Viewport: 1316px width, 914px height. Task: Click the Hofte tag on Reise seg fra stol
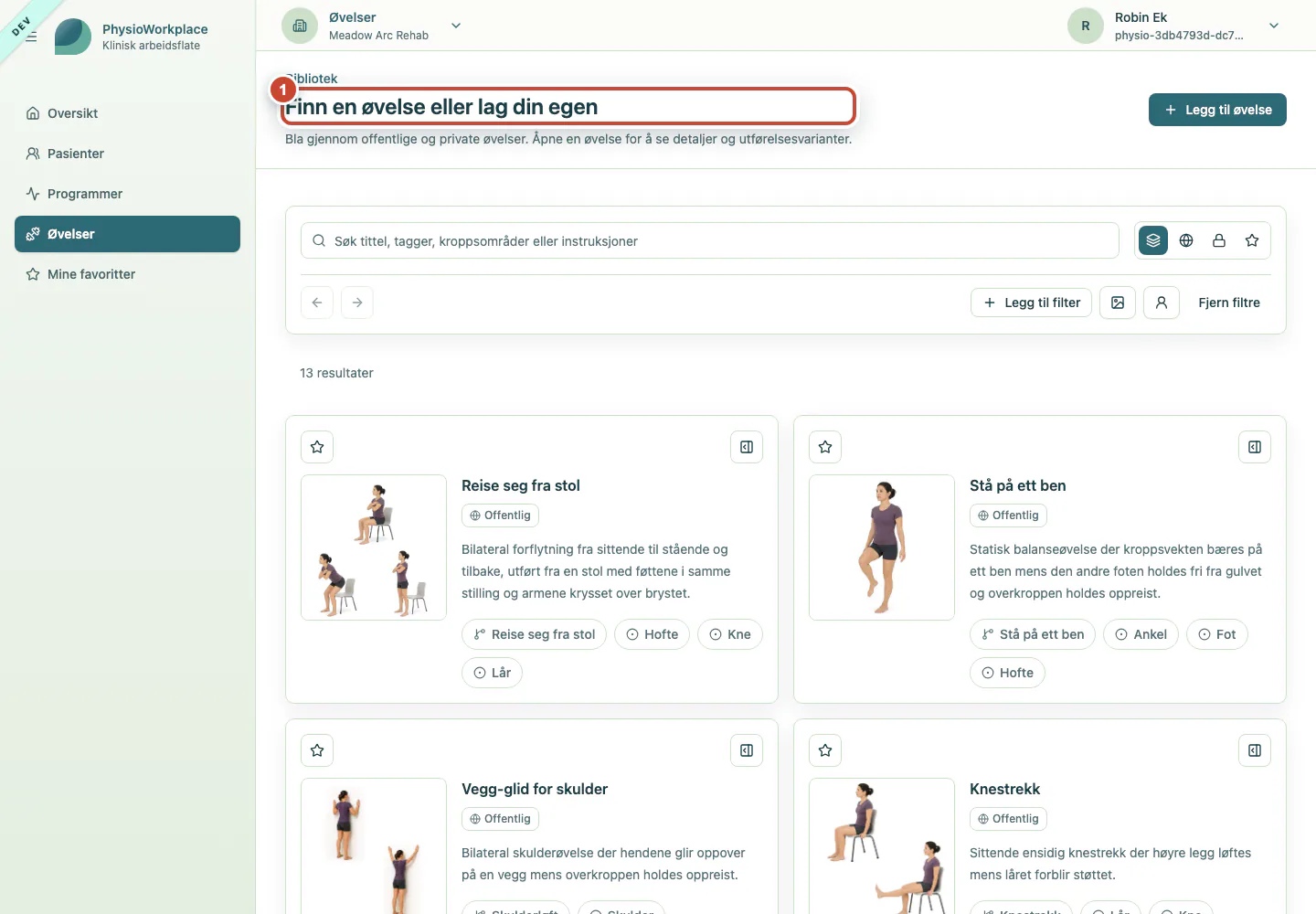click(652, 634)
